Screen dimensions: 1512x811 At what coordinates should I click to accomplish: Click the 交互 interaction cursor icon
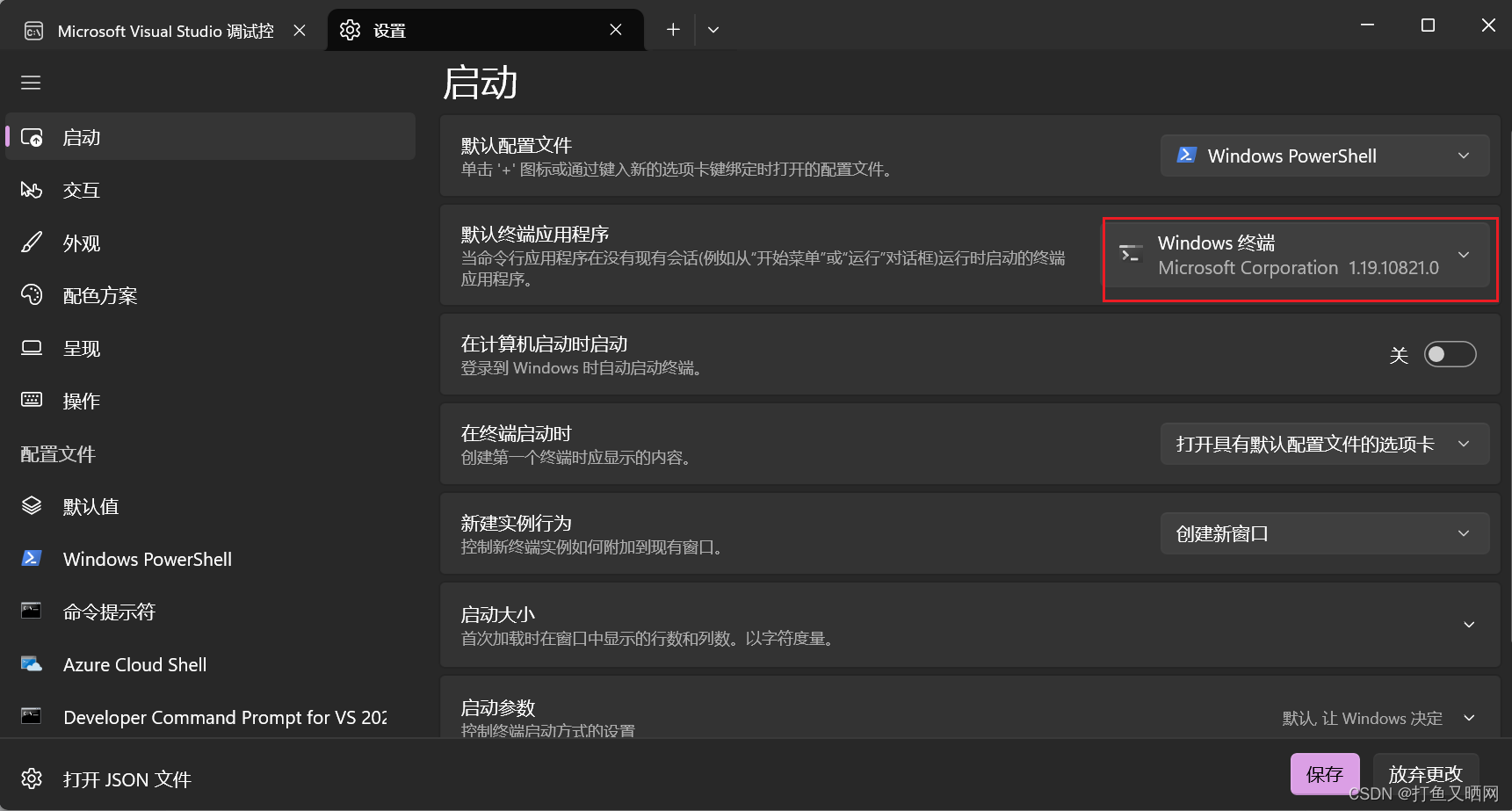tap(32, 191)
